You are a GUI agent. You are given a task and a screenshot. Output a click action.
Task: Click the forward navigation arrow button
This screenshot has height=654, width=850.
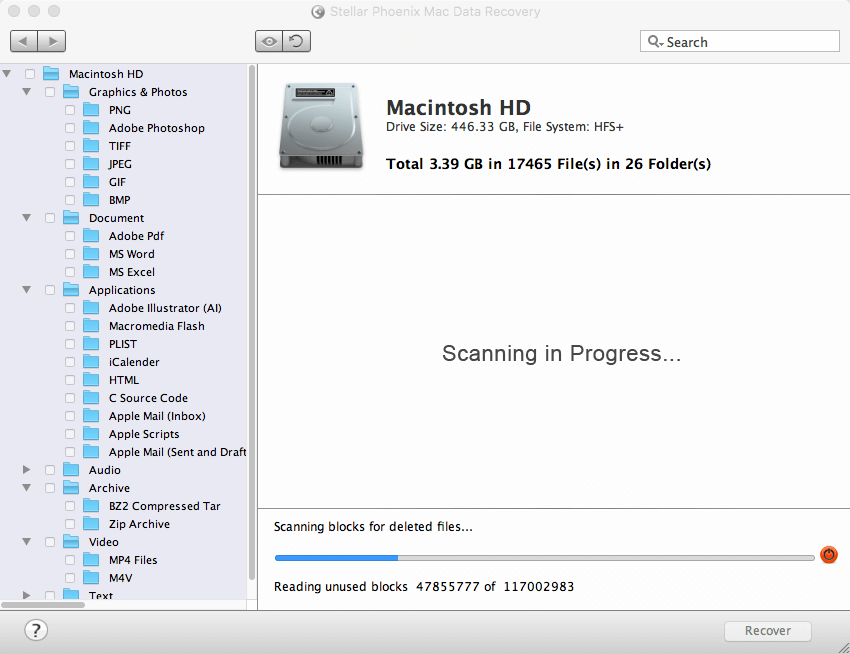point(52,41)
